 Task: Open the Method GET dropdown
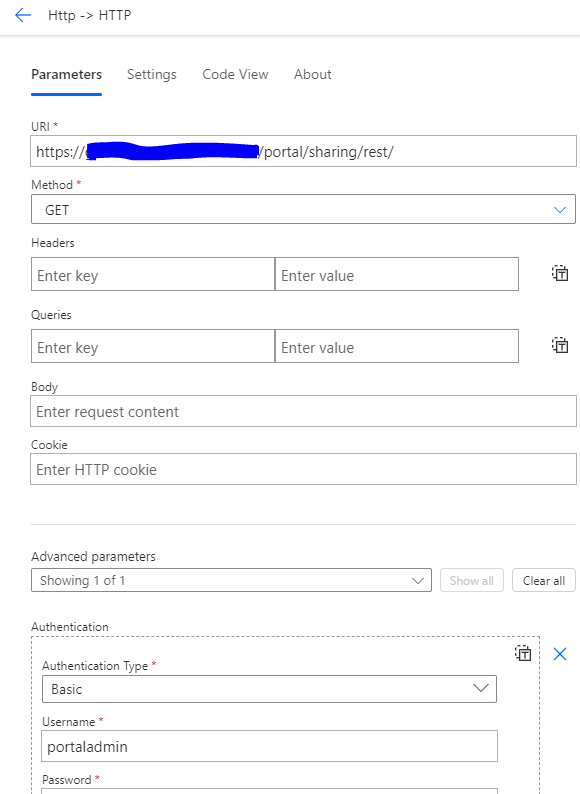pos(303,209)
